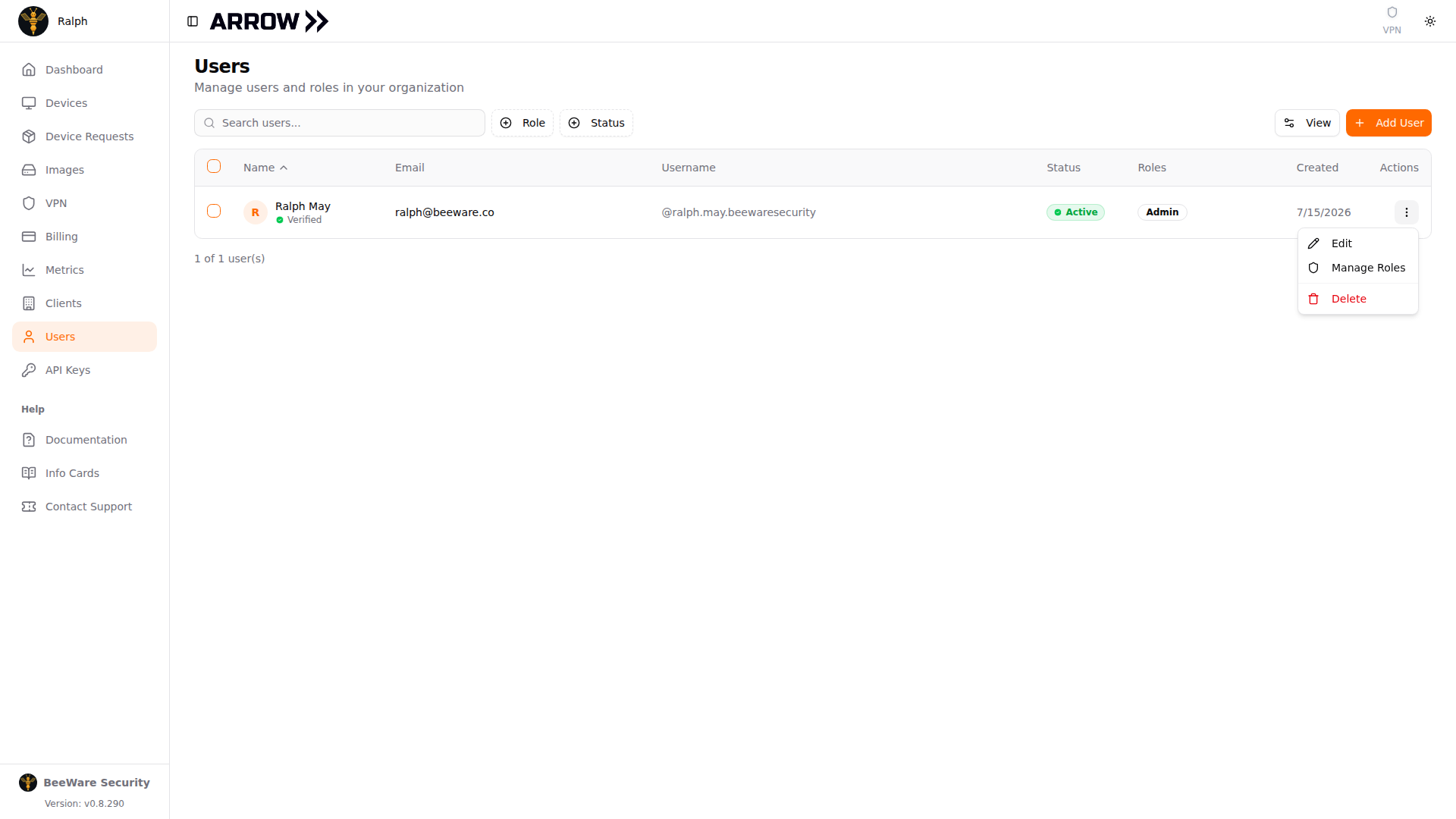Toggle the select-all users checkbox
Image resolution: width=1456 pixels, height=819 pixels.
tap(214, 166)
